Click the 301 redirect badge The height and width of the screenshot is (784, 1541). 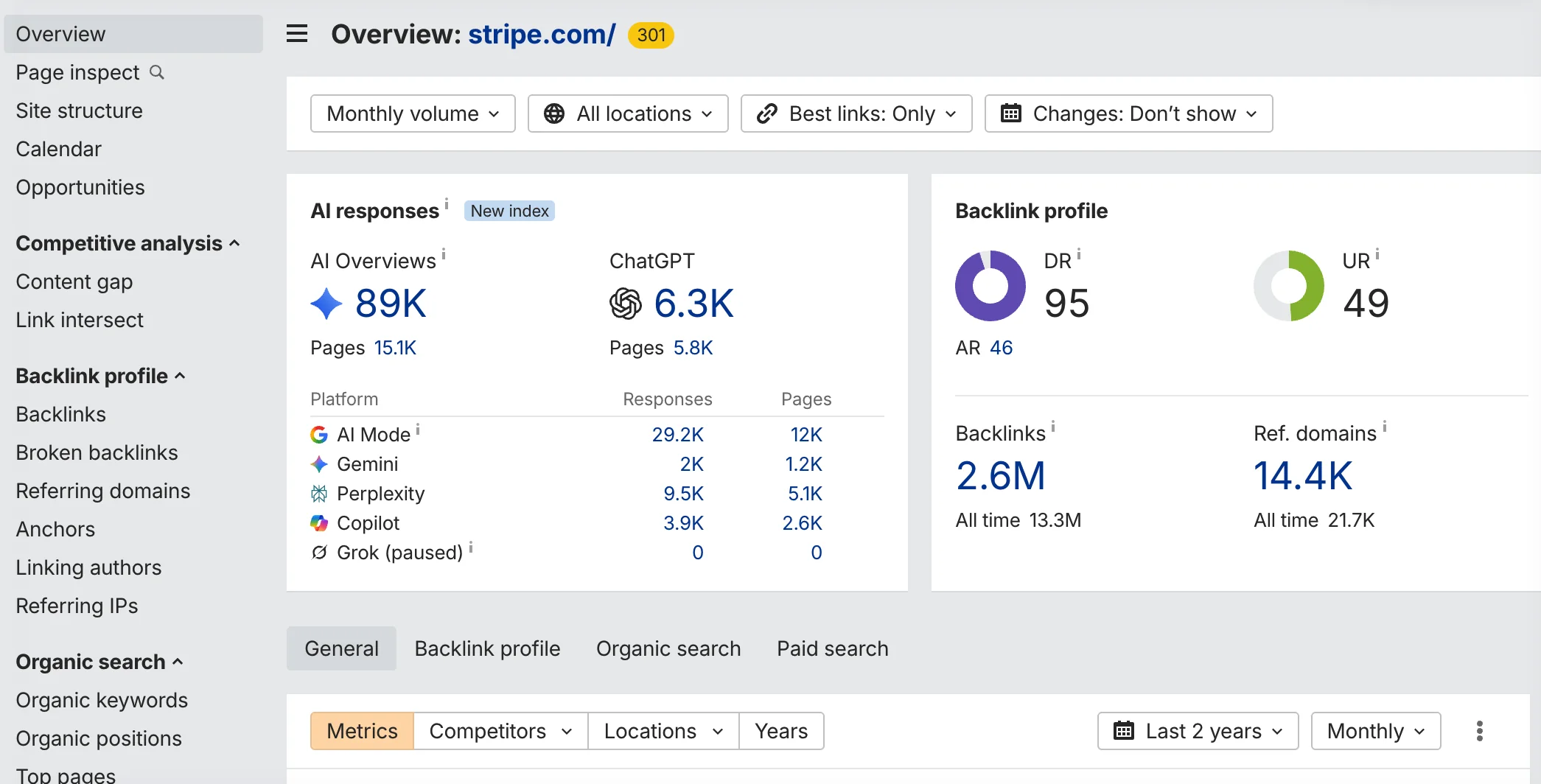point(651,35)
